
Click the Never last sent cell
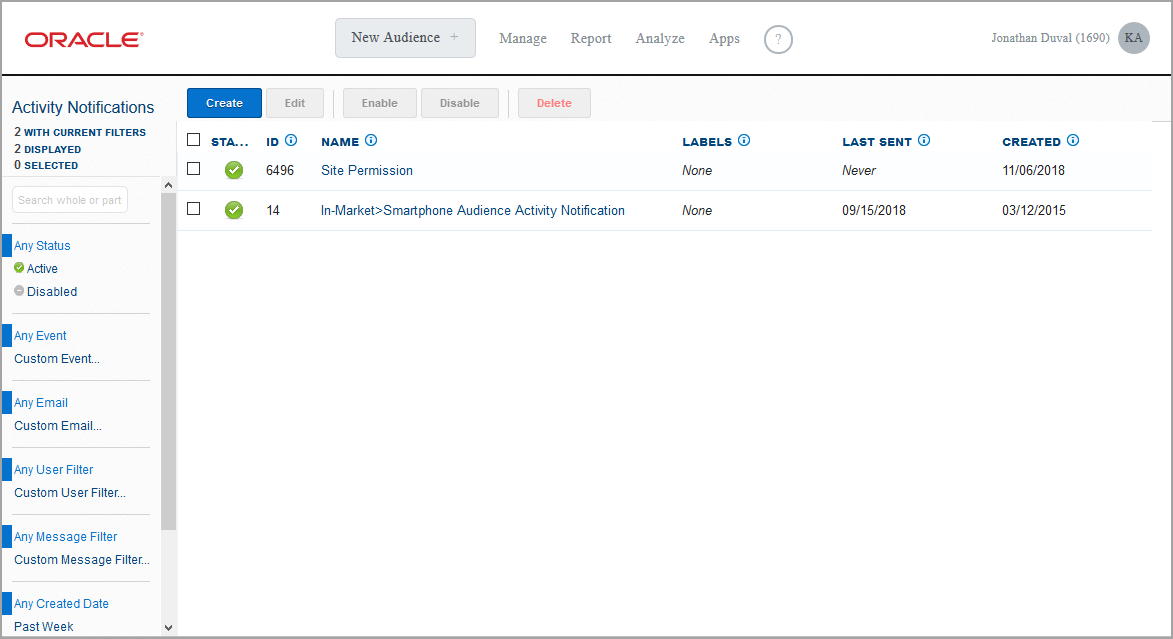point(859,171)
